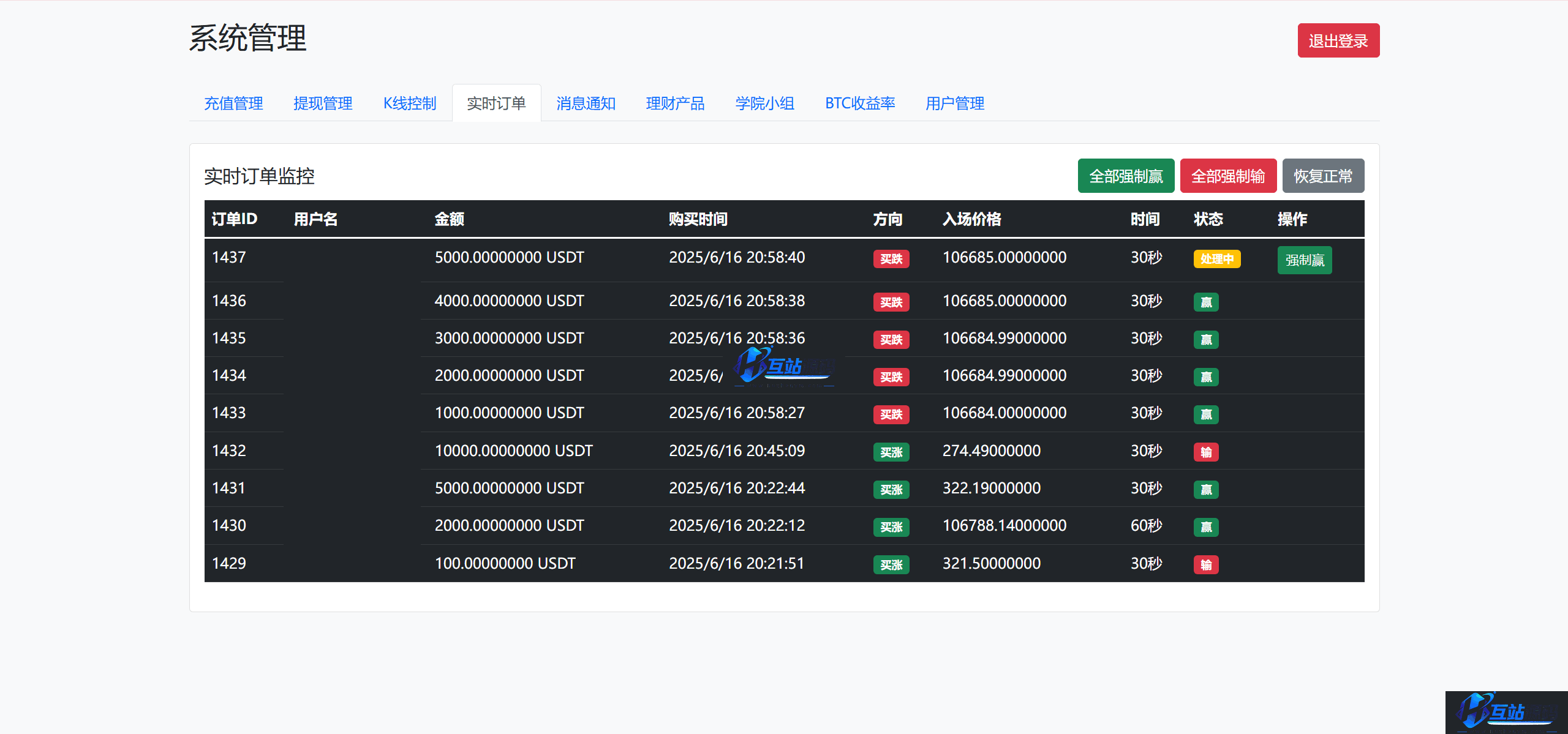The image size is (1568, 734).
Task: Click order ID 1431
Action: coord(228,488)
